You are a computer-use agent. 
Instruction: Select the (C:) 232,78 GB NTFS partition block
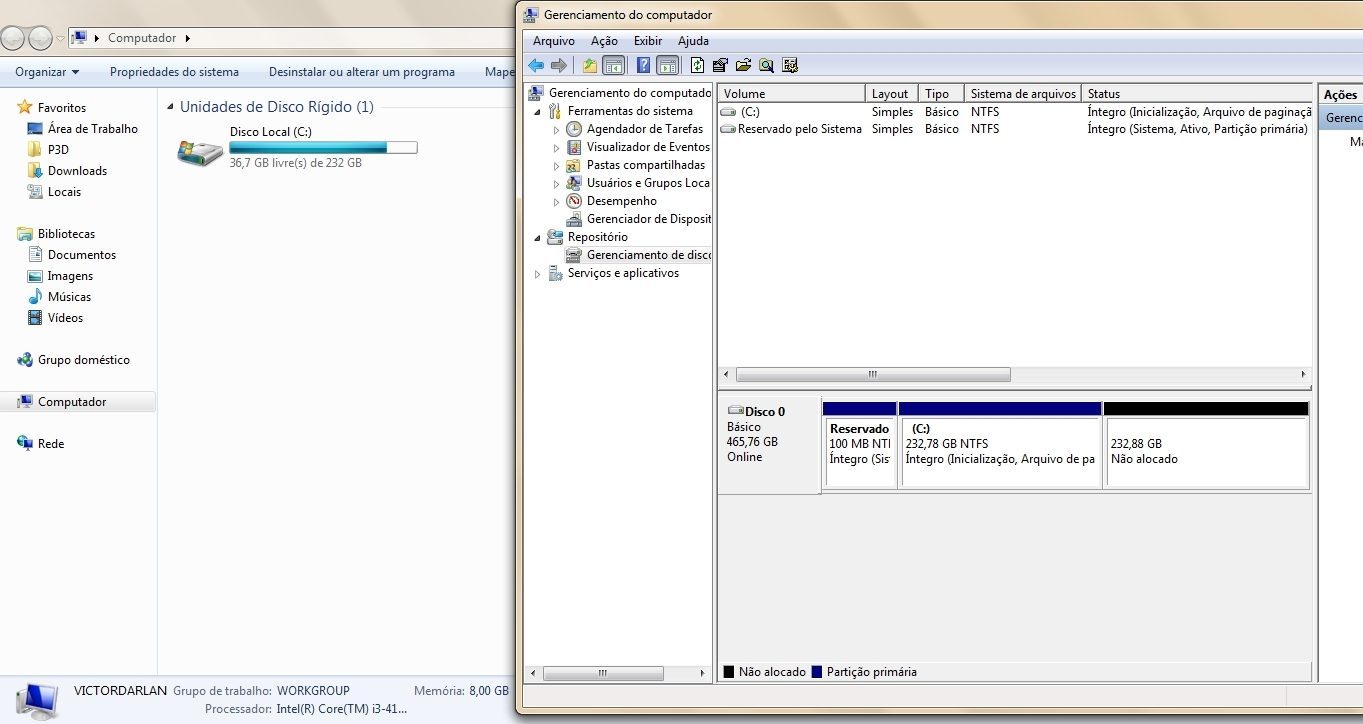point(1000,444)
